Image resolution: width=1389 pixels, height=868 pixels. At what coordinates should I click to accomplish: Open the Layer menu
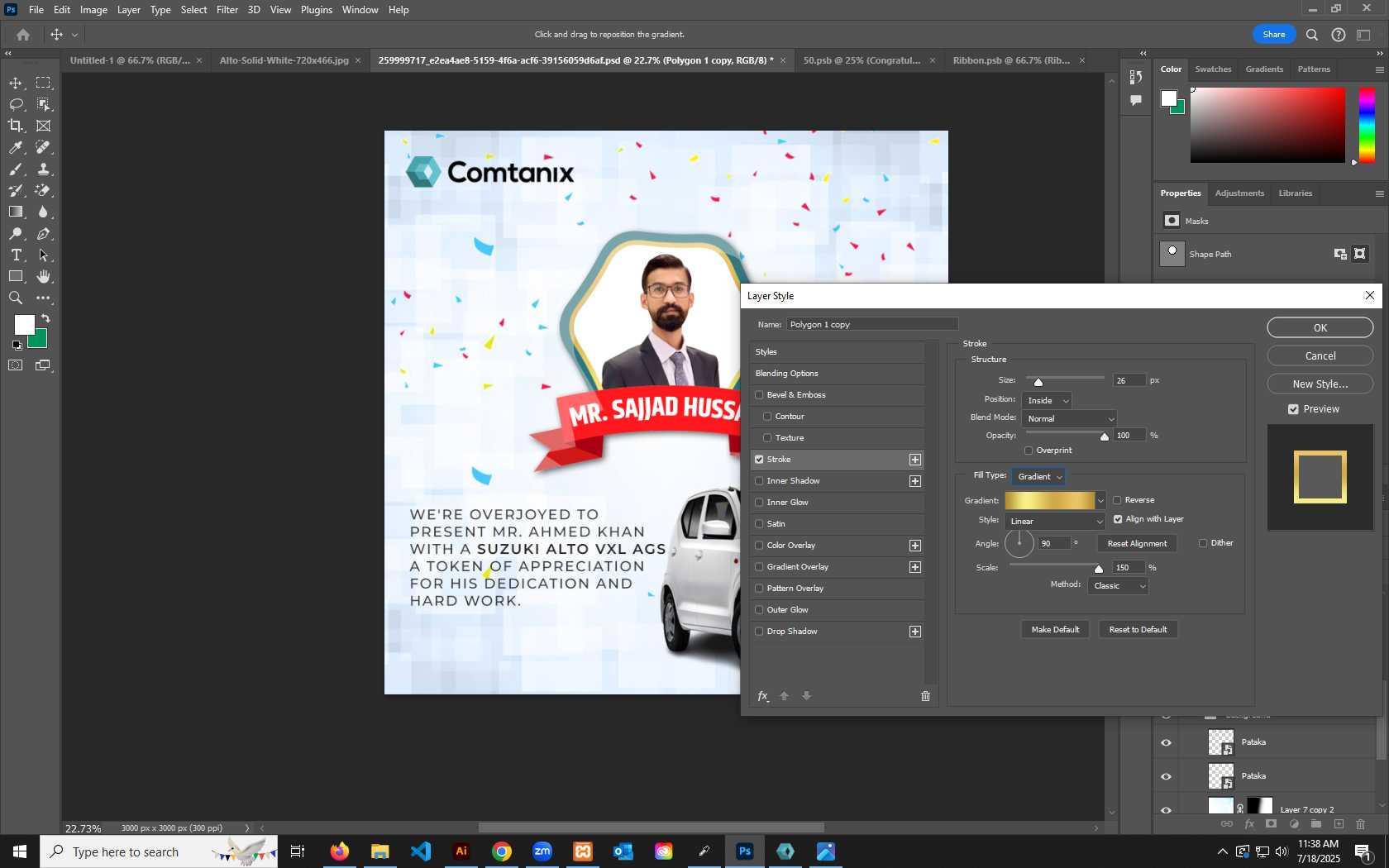click(128, 10)
